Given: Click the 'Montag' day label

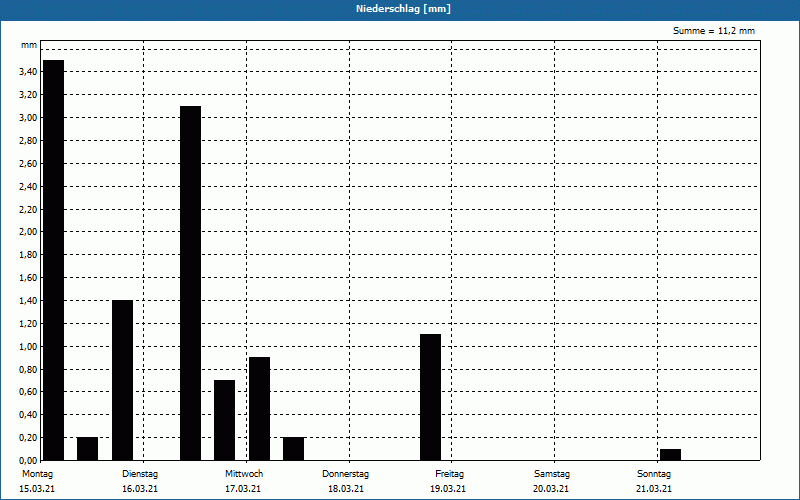Looking at the screenshot, I should [x=37, y=474].
